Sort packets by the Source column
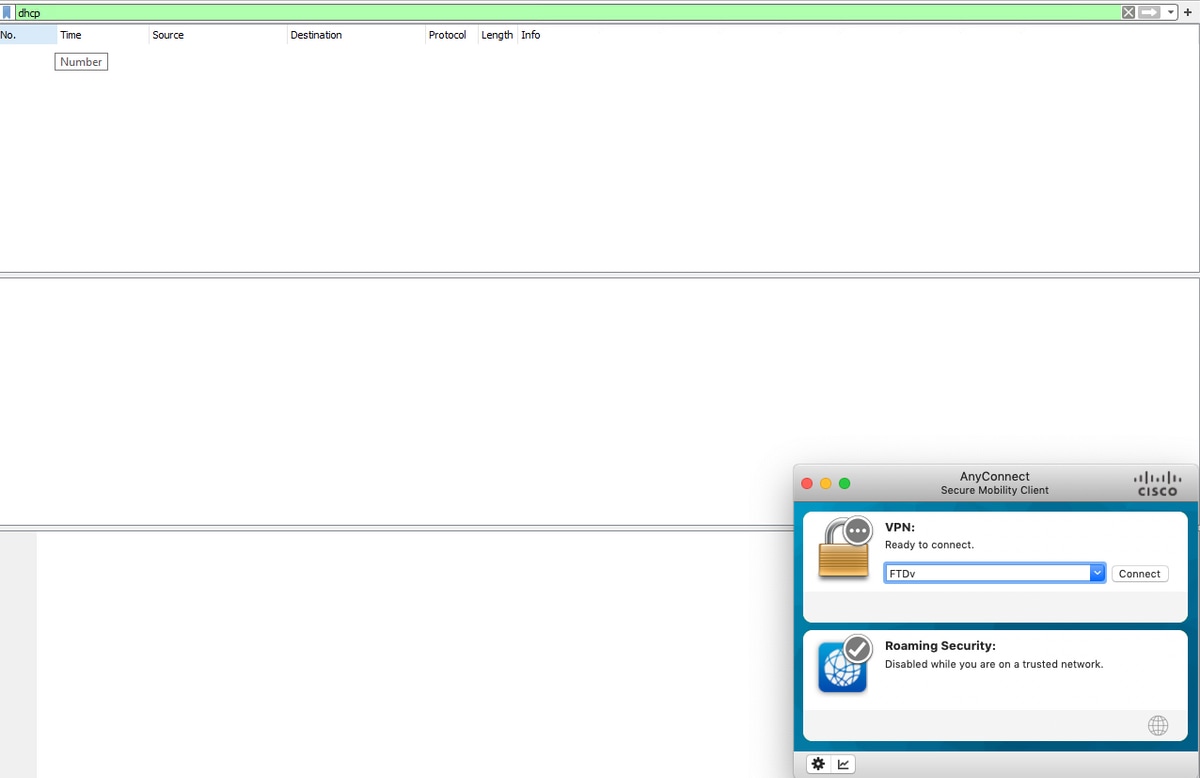Screen dimensions: 1200x778 218,35
